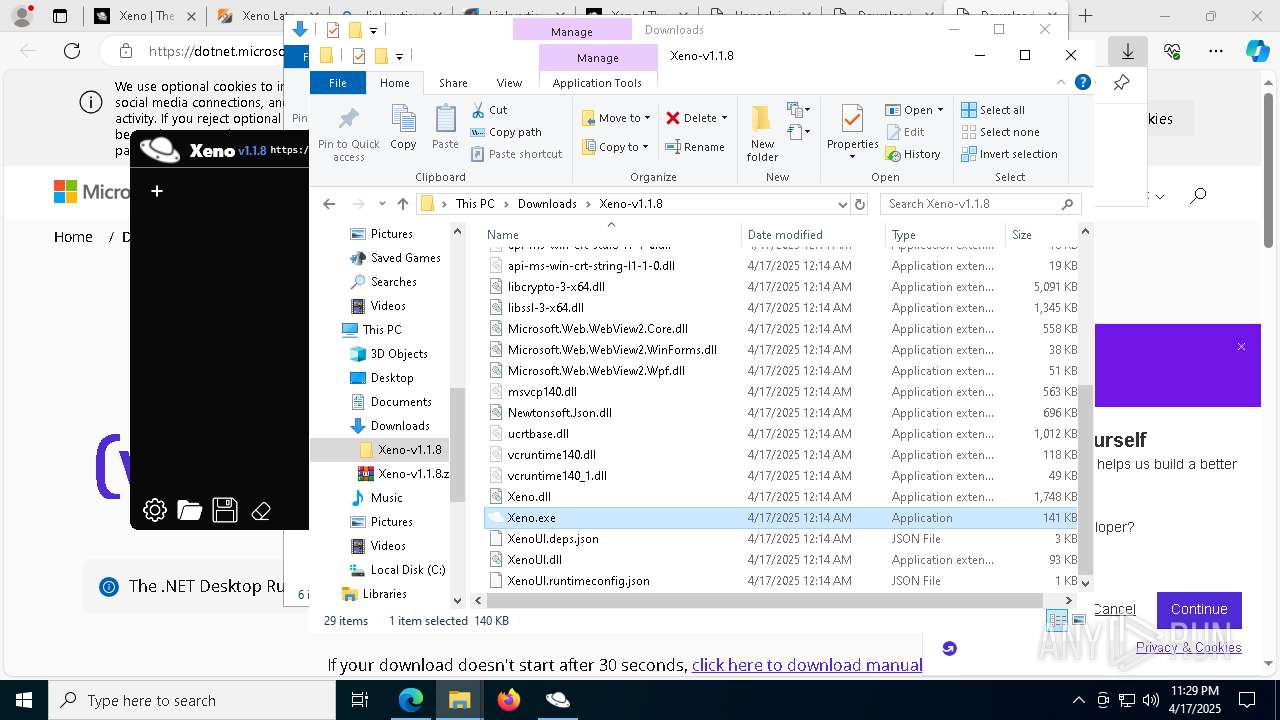Viewport: 1280px width, 720px height.
Task: Click Invert selection in ribbon
Action: [x=1009, y=154]
